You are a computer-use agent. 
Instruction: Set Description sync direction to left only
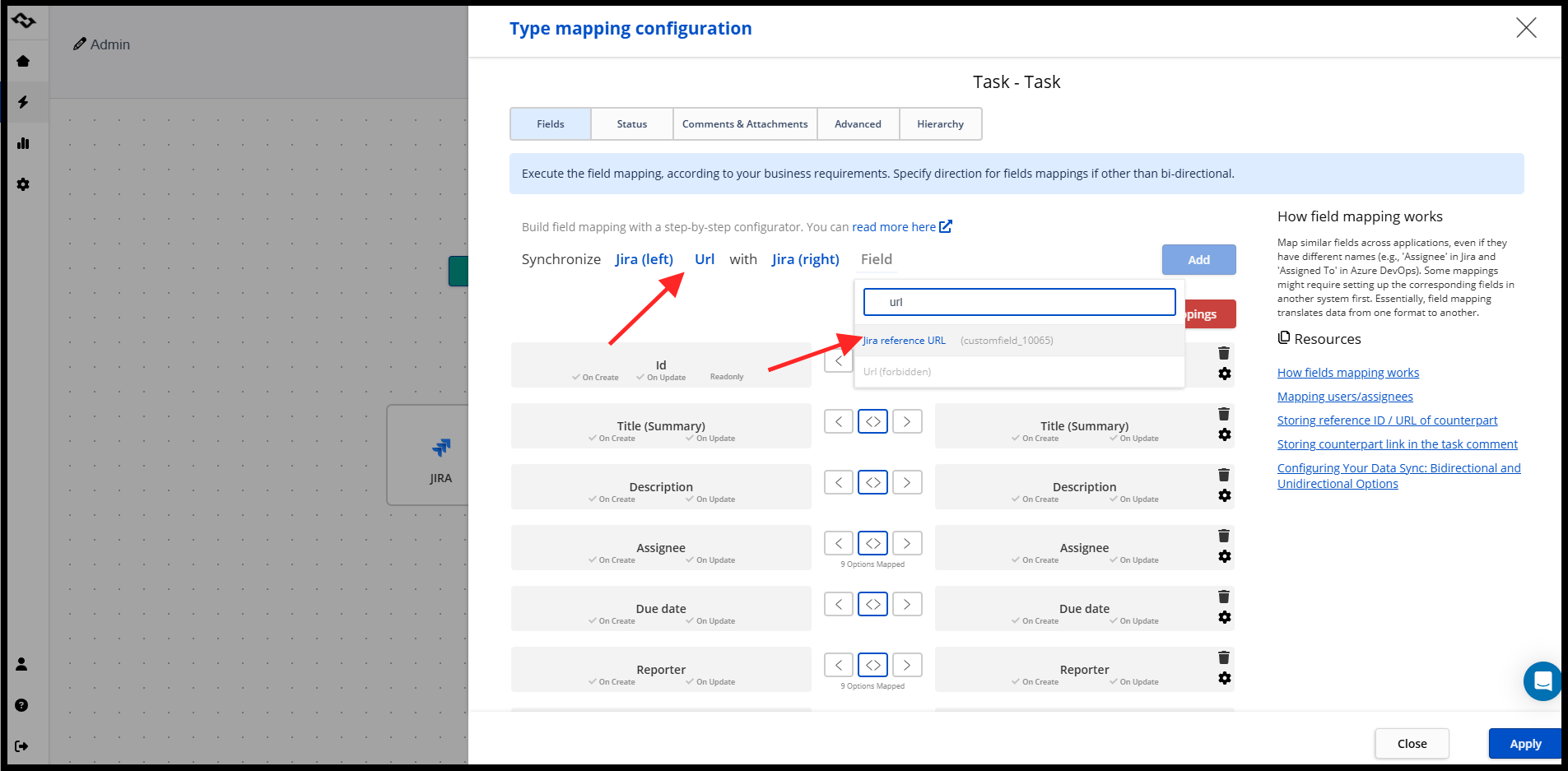[839, 482]
